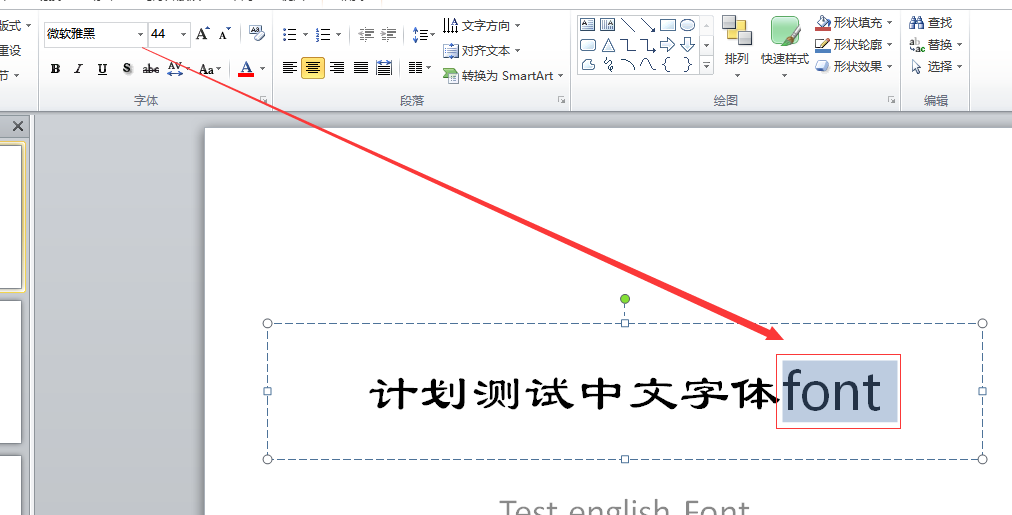Open line spacing dropdown

(423, 34)
